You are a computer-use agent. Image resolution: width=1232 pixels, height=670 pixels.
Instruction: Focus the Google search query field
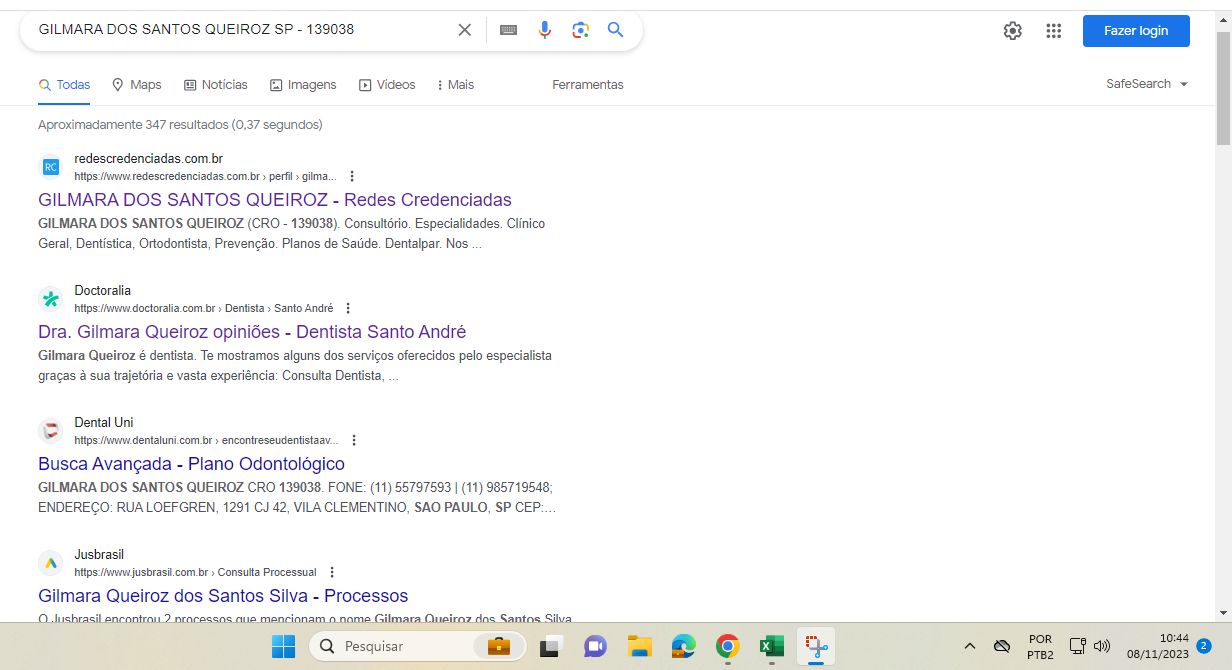[x=240, y=30]
